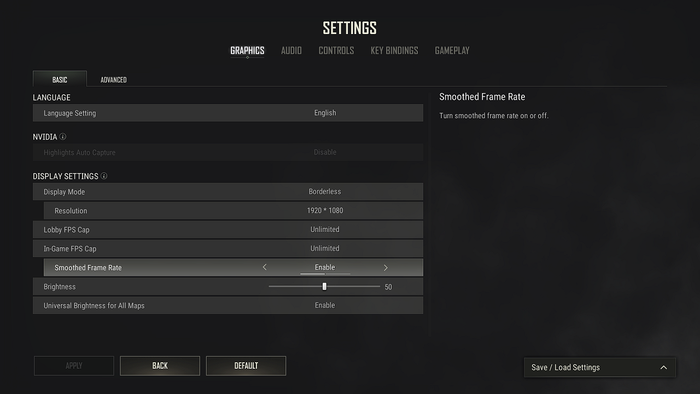The height and width of the screenshot is (394, 700).
Task: Toggle Universal Brightness for All Maps value
Action: (325, 305)
